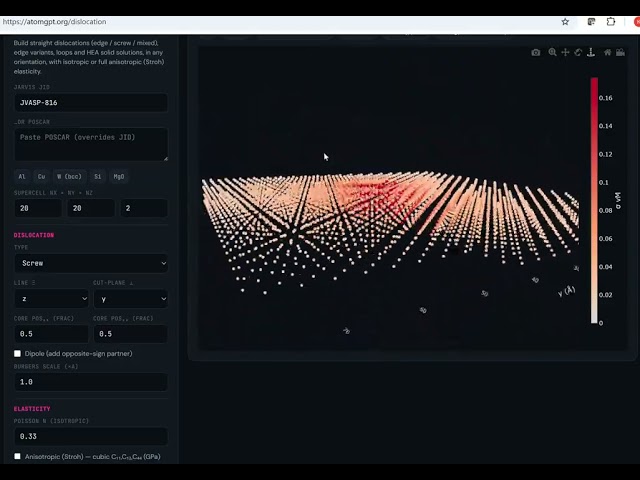Expand the Line direction dropdown set to z

click(51, 299)
